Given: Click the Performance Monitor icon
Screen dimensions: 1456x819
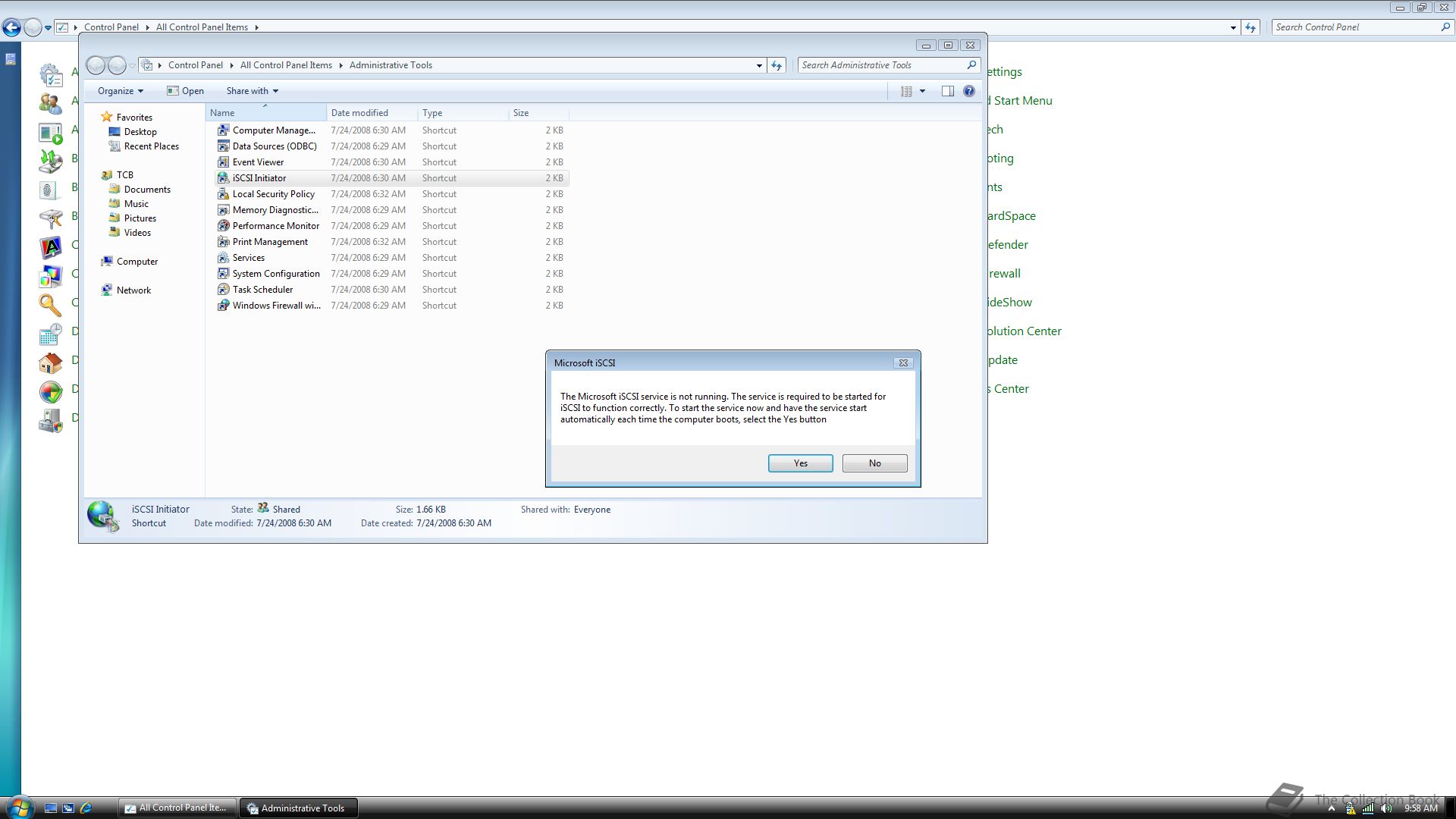Looking at the screenshot, I should [223, 226].
